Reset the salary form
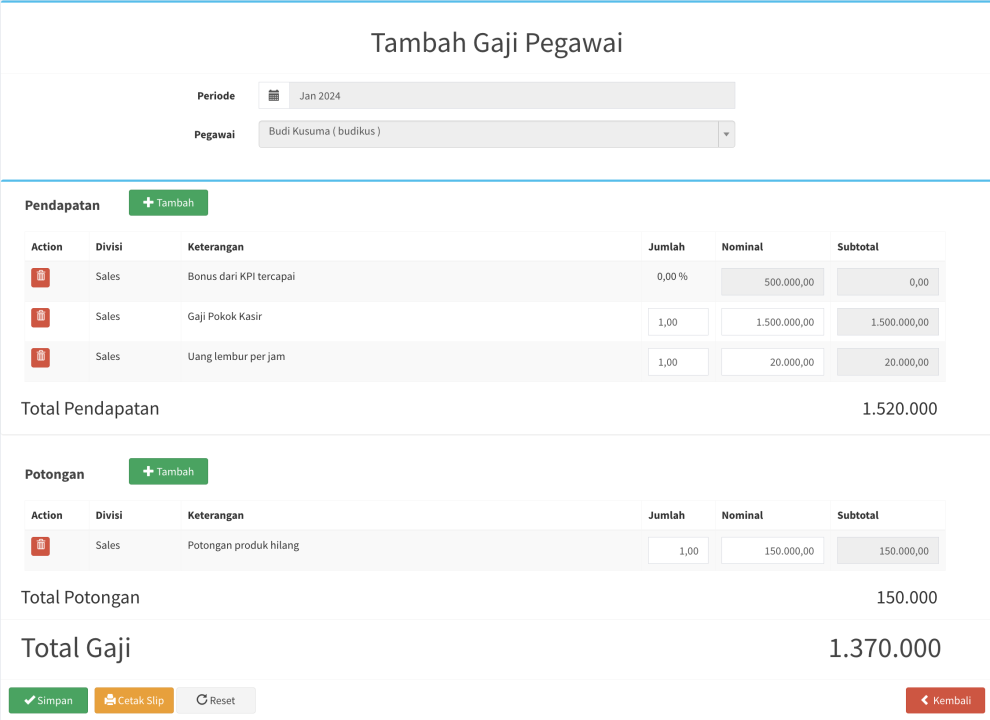This screenshot has width=990, height=720. pos(216,700)
